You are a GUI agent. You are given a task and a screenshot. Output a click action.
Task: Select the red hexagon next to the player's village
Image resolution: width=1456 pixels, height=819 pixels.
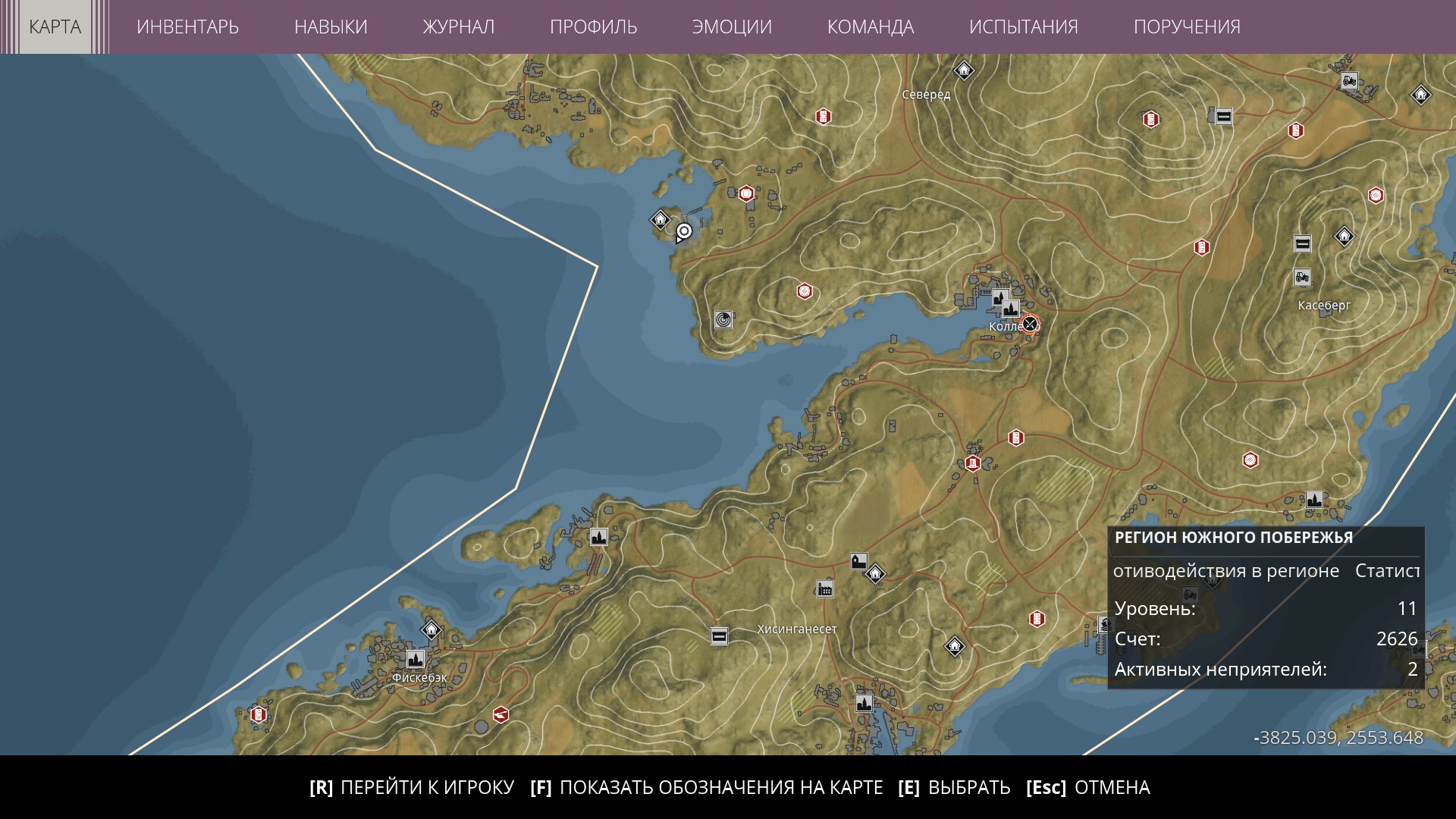746,193
